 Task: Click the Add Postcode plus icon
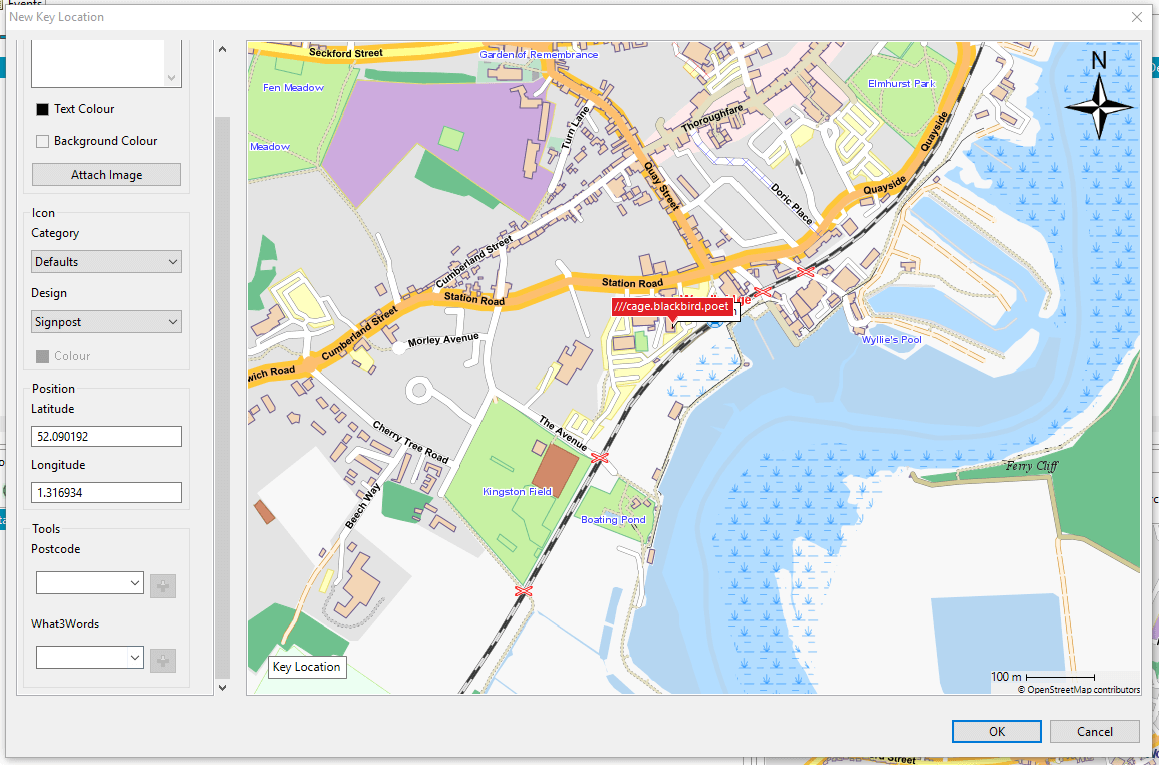coord(162,585)
